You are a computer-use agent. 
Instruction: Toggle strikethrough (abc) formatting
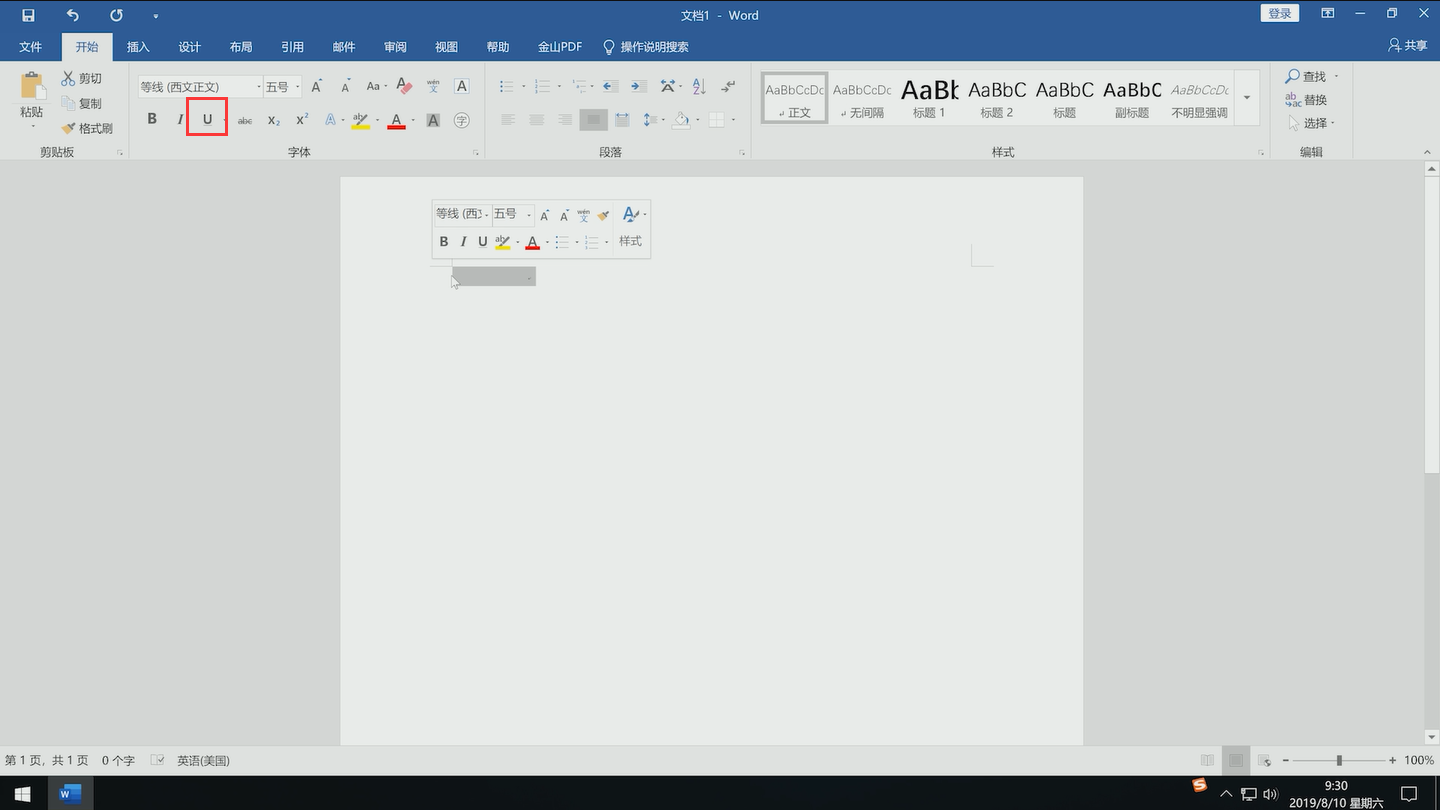point(245,120)
